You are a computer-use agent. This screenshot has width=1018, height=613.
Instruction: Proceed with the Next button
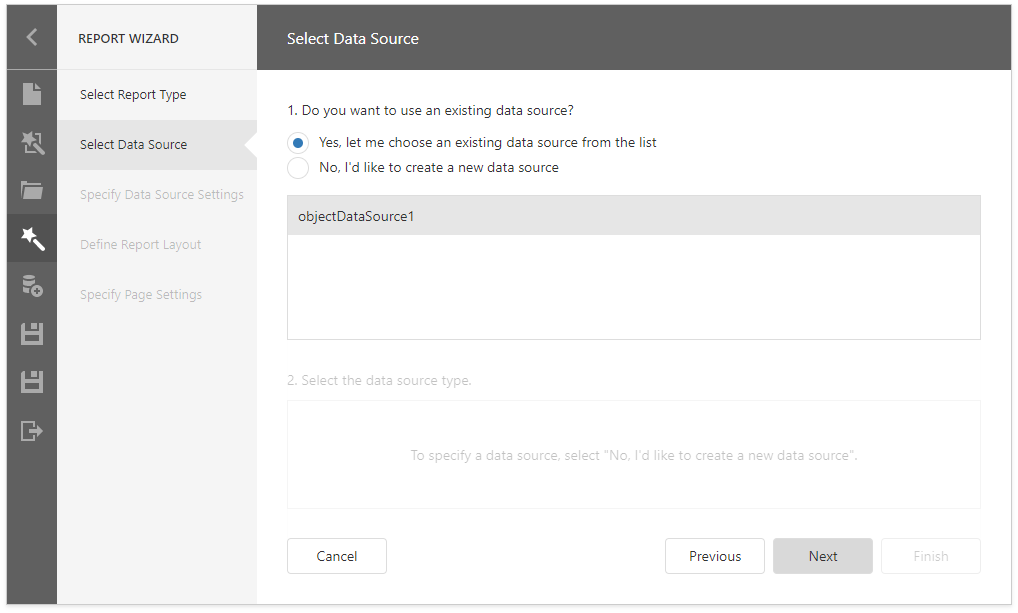pyautogui.click(x=823, y=556)
